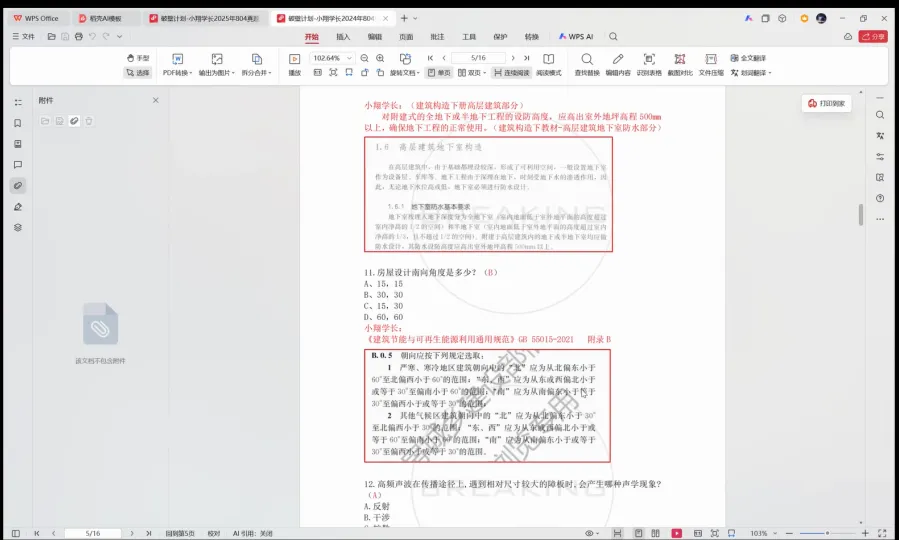The width and height of the screenshot is (899, 540).
Task: Click the 5/16 page number field in toolbar
Action: [x=478, y=58]
